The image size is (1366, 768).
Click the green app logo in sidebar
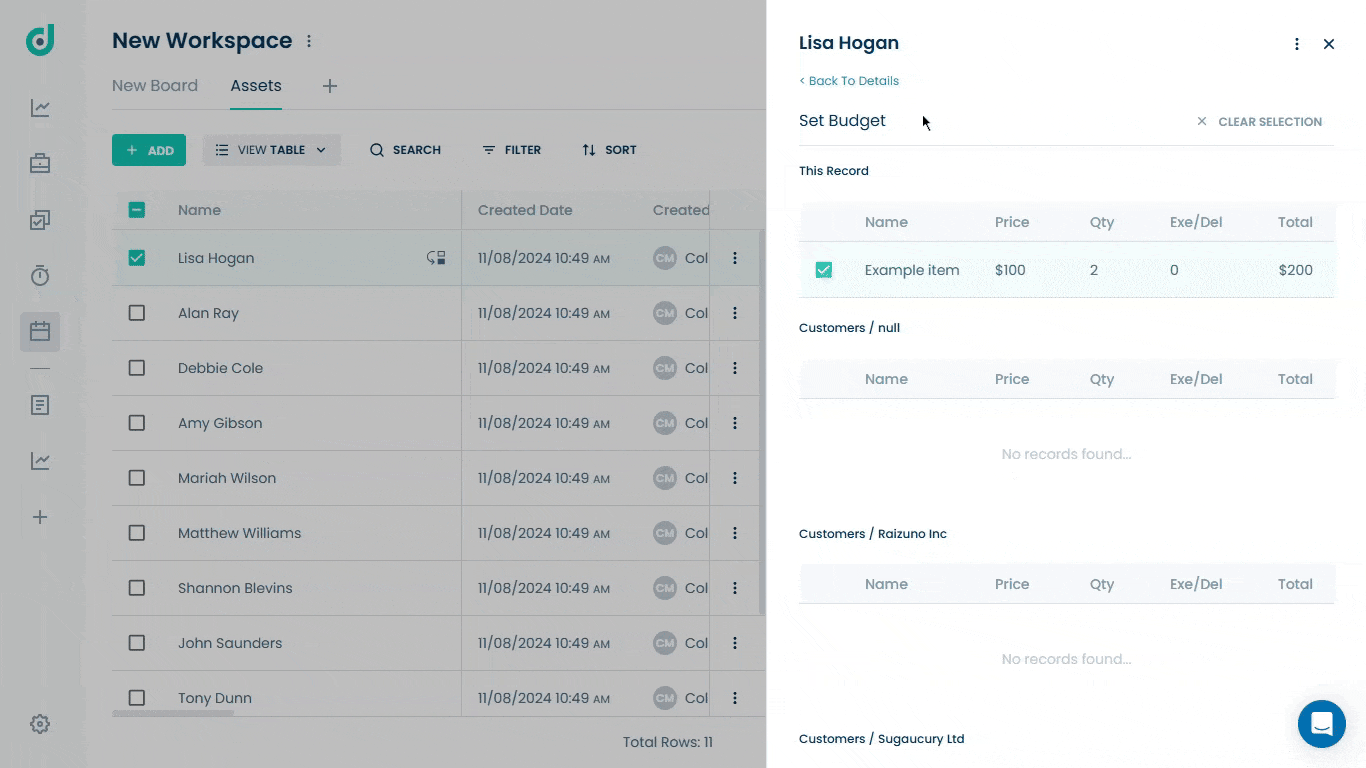[x=40, y=40]
